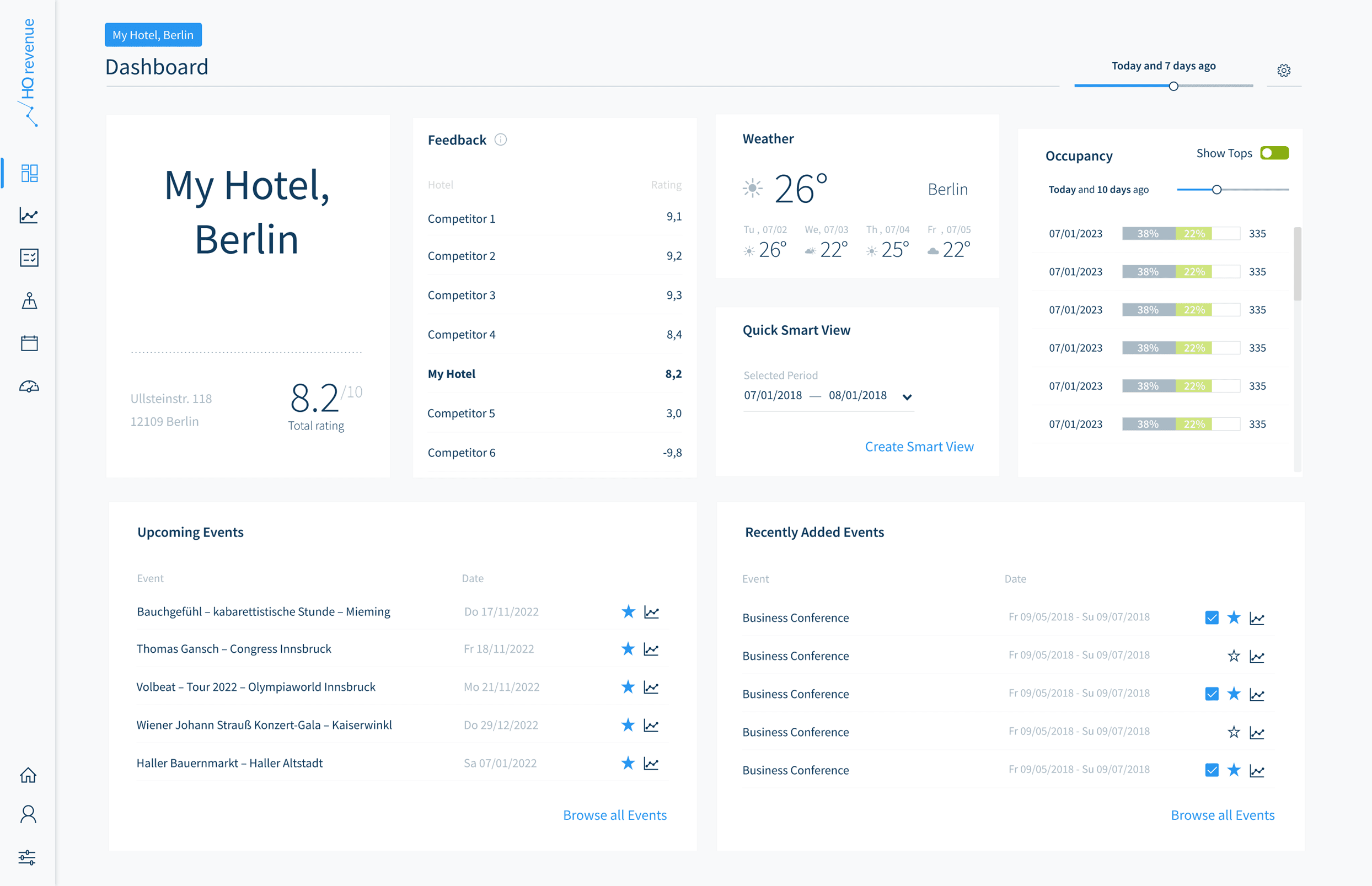Click the settings gear near Today and 7 days ago
1372x886 pixels.
tap(1284, 69)
